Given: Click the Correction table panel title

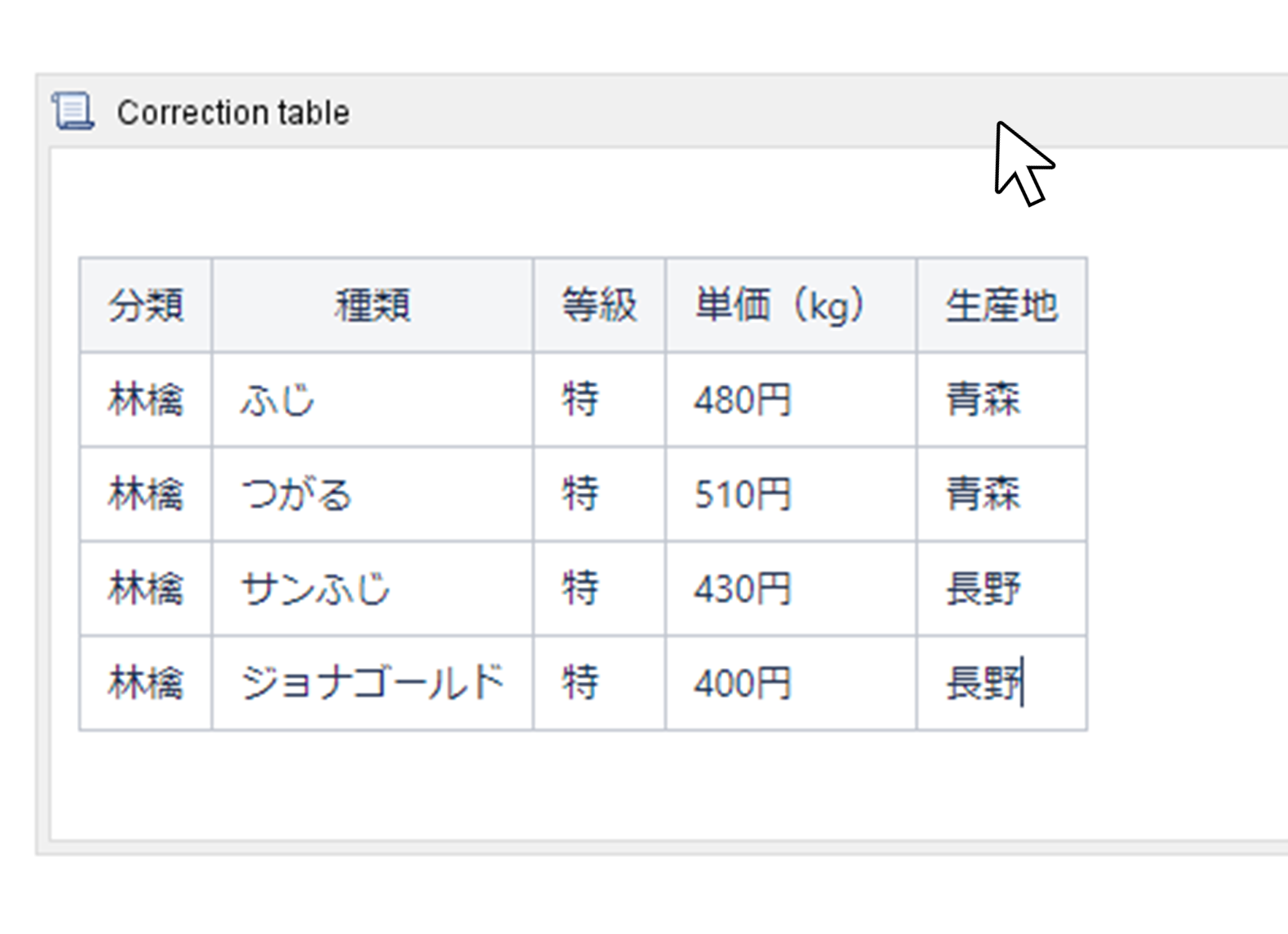Looking at the screenshot, I should 233,113.
